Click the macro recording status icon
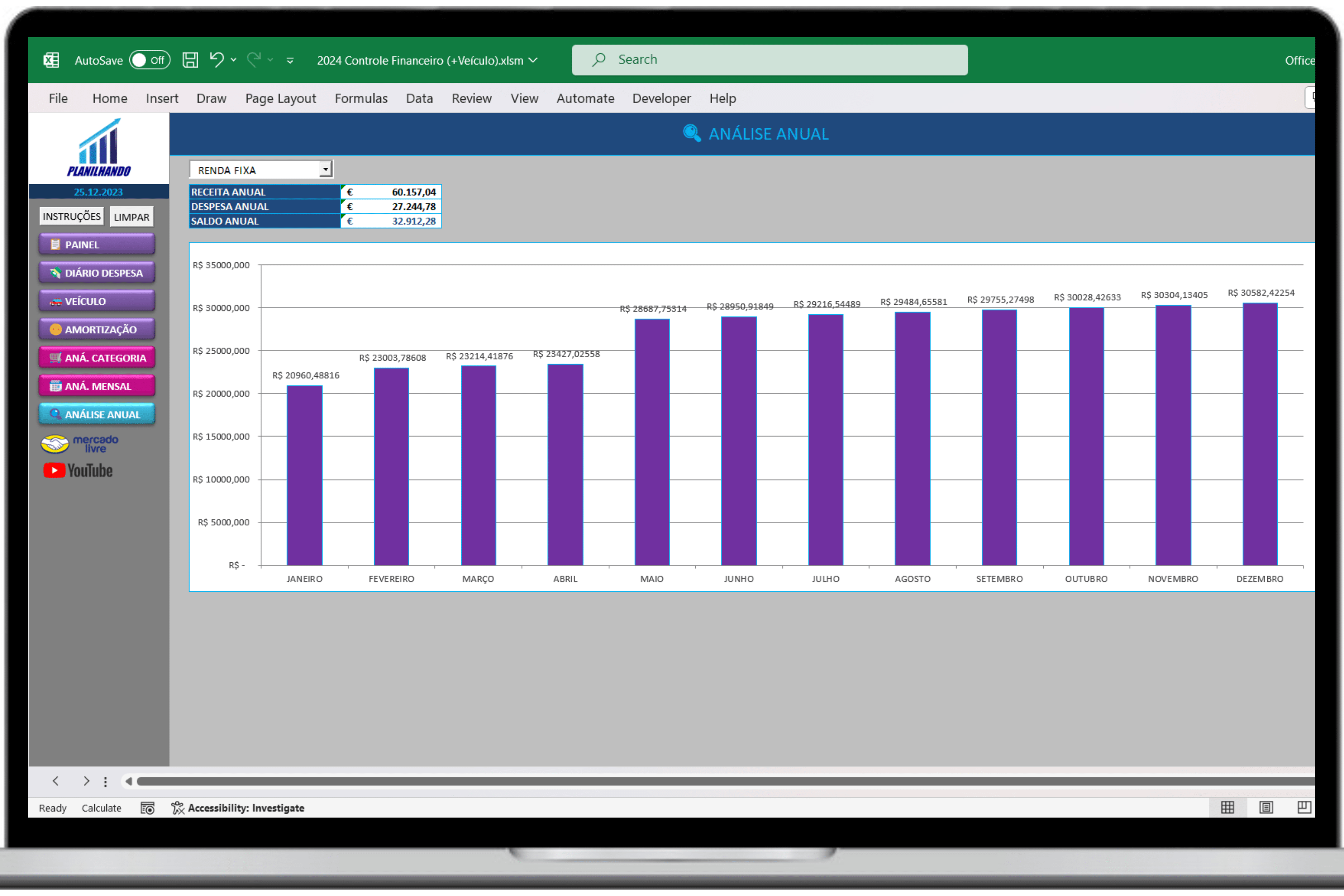The height and width of the screenshot is (896, 1344). pyautogui.click(x=147, y=808)
